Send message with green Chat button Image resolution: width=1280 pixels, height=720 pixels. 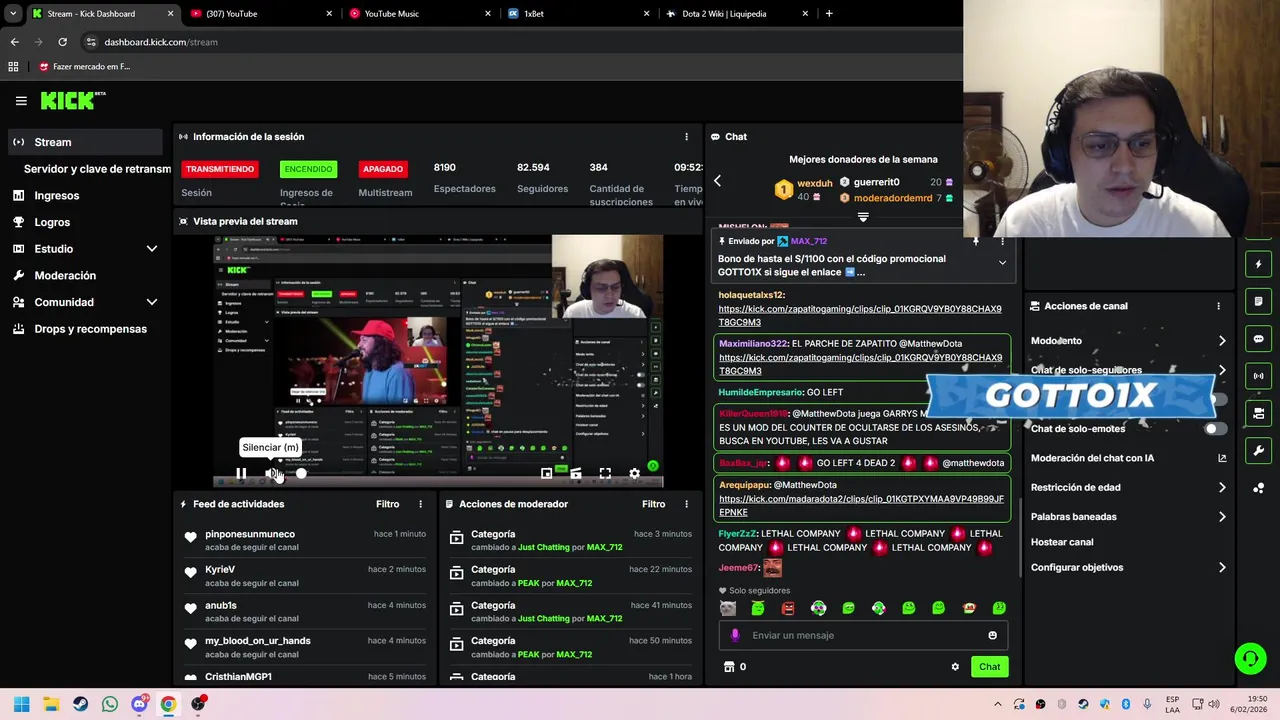coord(989,667)
